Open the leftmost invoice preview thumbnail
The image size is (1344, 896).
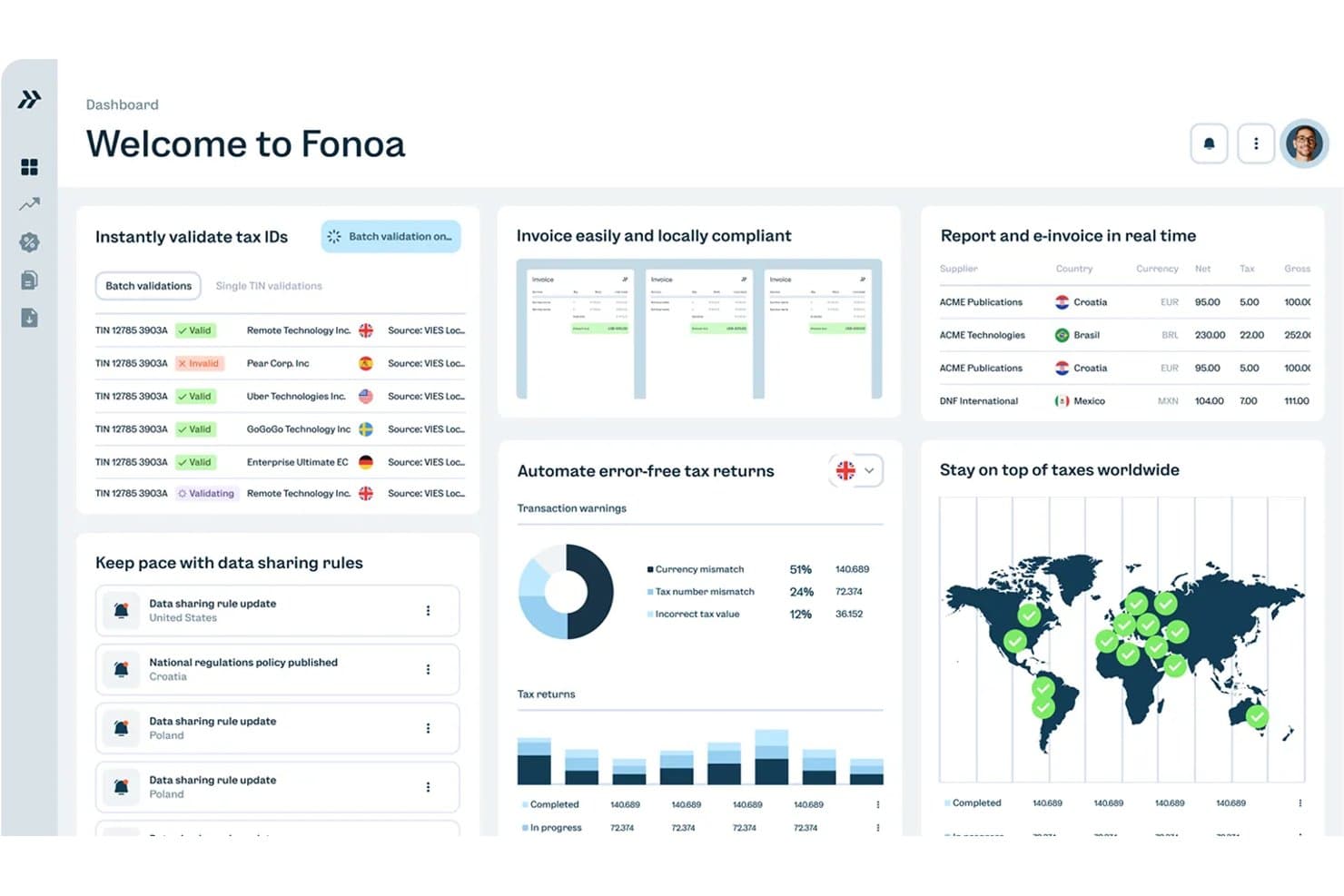(x=581, y=332)
